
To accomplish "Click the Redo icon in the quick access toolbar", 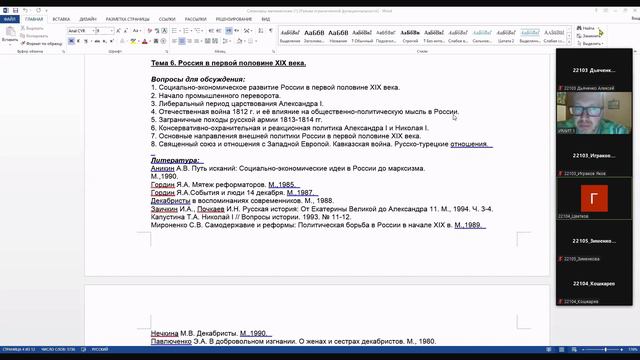I will point(38,11).
